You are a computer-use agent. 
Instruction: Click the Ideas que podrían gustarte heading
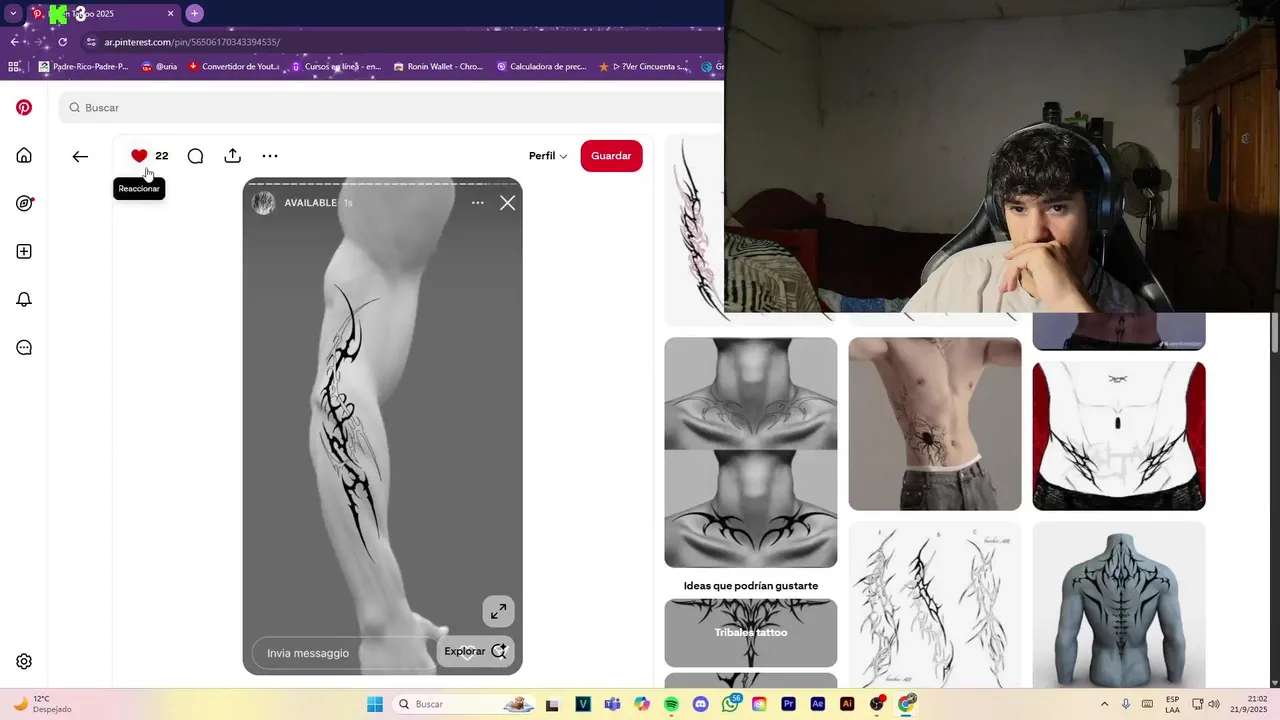751,586
